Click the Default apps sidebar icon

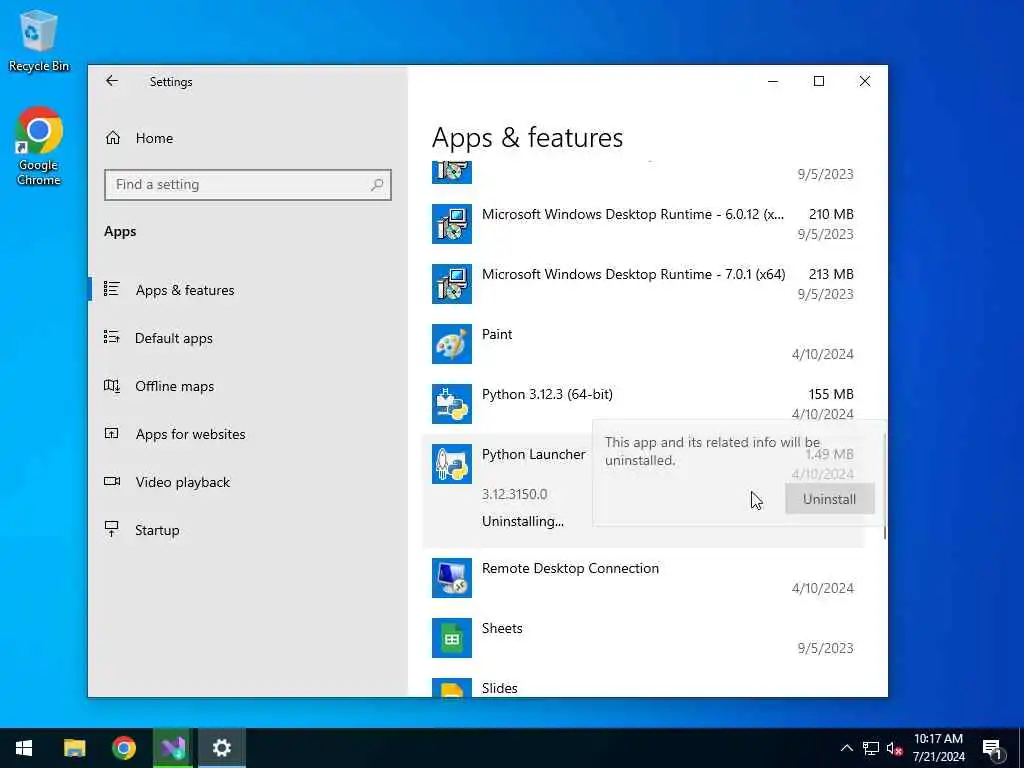pos(112,337)
